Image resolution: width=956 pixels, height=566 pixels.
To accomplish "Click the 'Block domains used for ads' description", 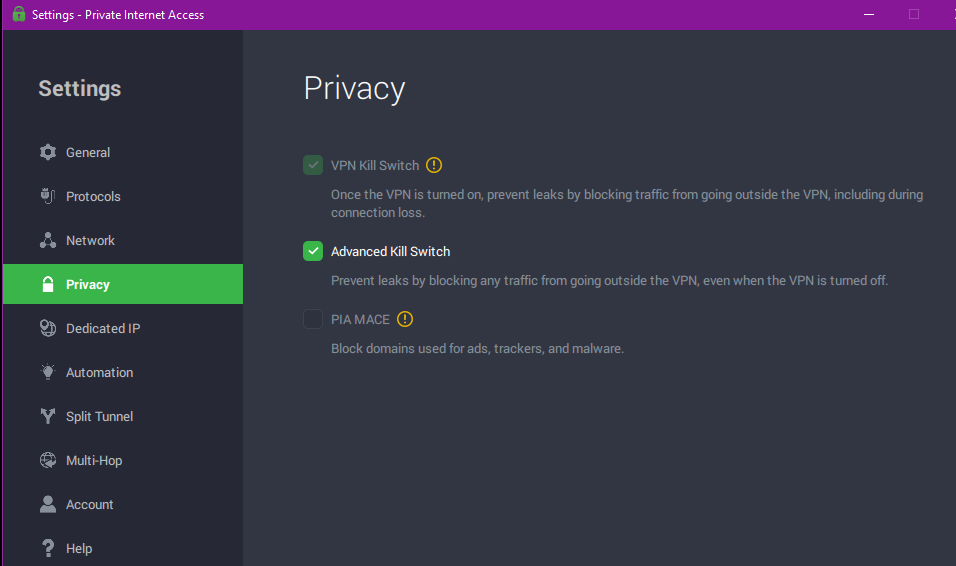I will click(x=477, y=348).
